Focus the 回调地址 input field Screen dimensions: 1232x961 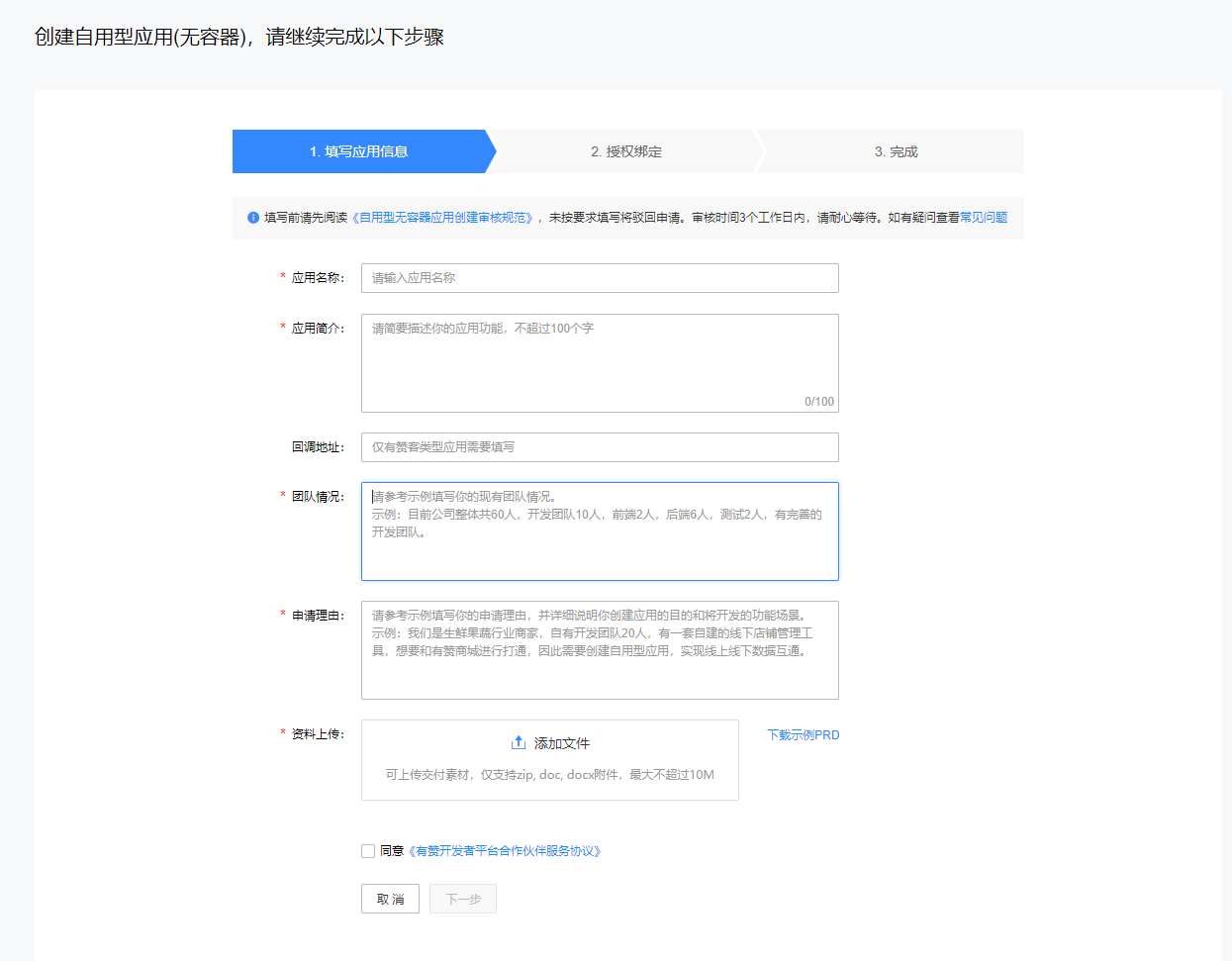[x=600, y=447]
